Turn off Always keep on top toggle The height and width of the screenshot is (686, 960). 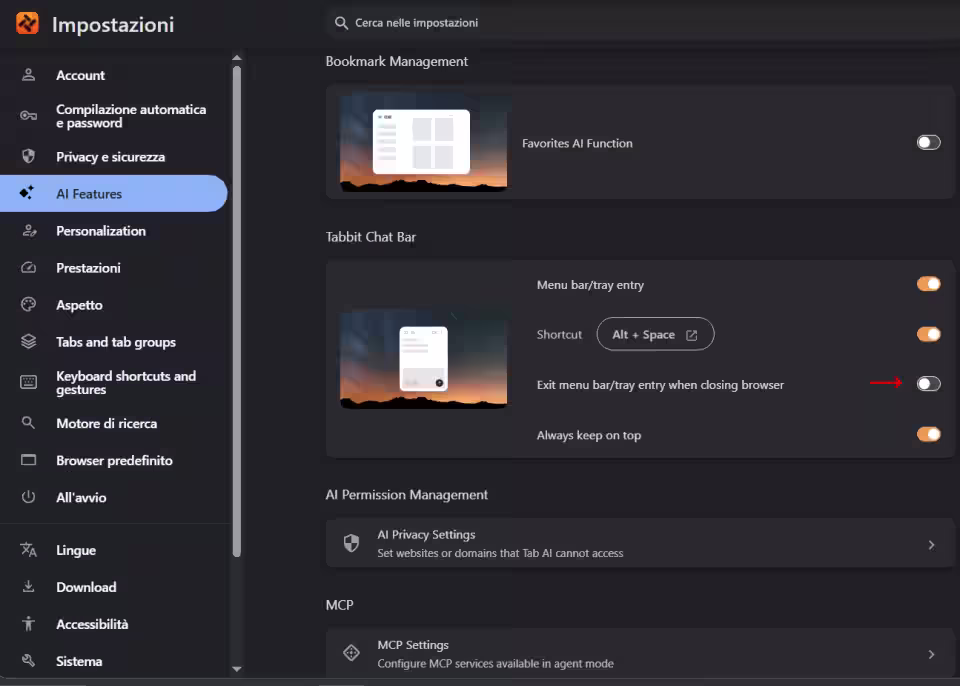tap(928, 434)
